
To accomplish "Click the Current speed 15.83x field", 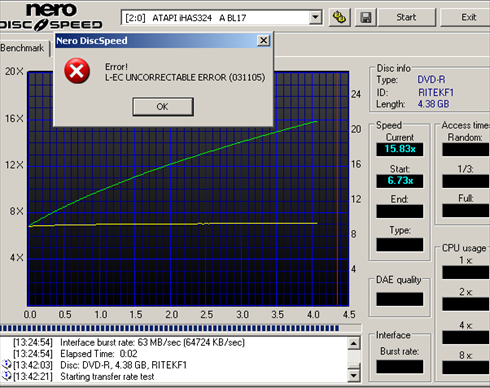I will point(400,149).
